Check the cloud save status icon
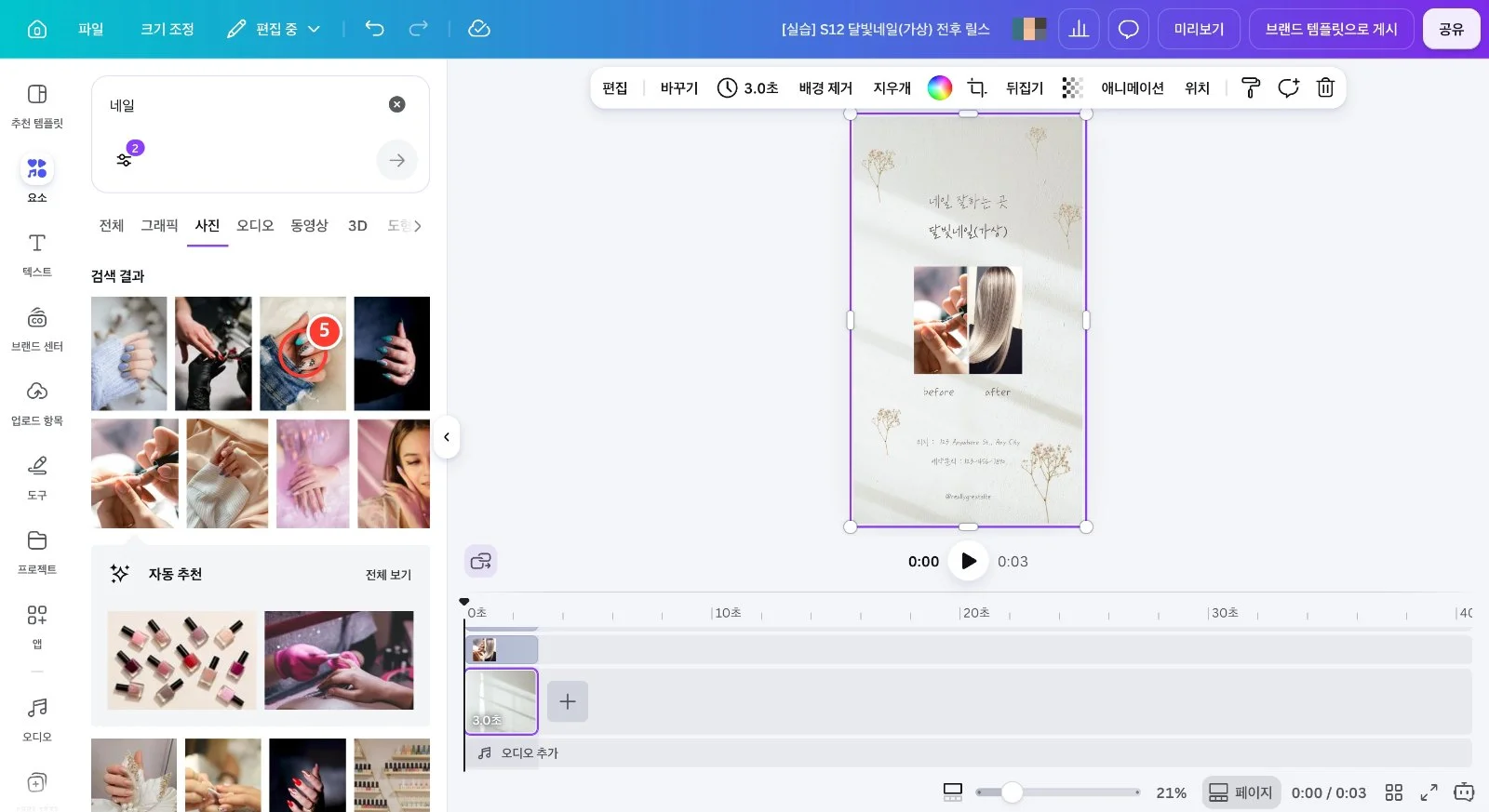Viewport: 1489px width, 812px height. click(x=479, y=29)
